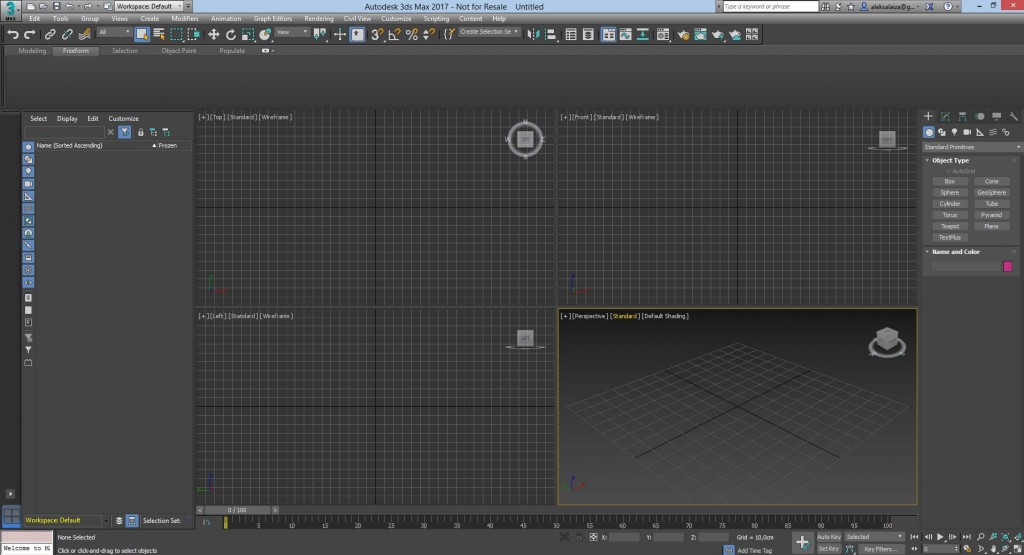Toggle the 3D Snaps button
1024x555 pixels.
377,34
